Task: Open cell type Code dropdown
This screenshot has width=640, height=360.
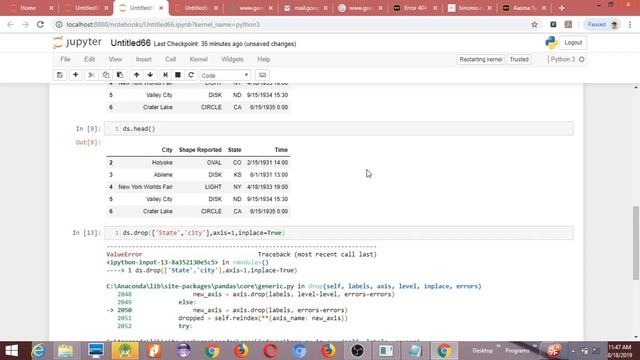Action: pos(225,75)
